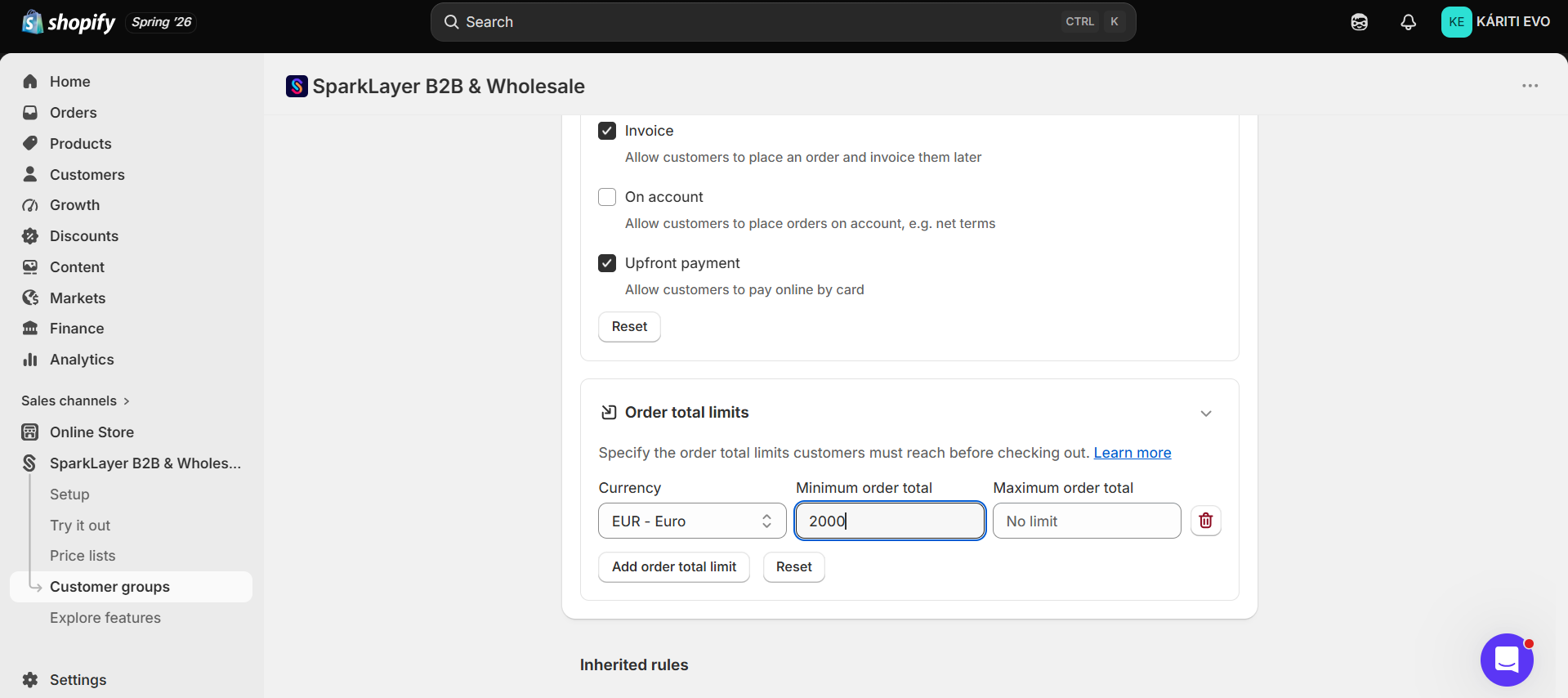Viewport: 1568px width, 698px height.
Task: Click the KÁRITI EVO store name
Action: (1513, 22)
